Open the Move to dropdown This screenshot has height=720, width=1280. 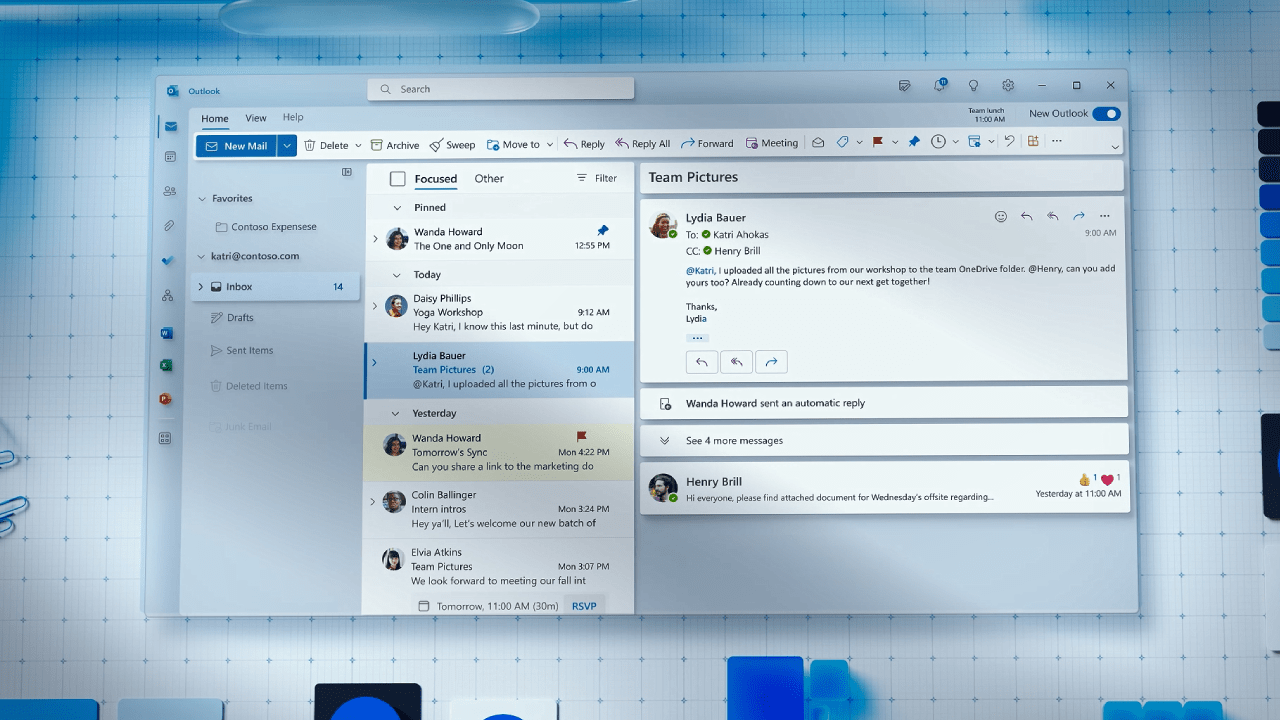[x=552, y=143]
